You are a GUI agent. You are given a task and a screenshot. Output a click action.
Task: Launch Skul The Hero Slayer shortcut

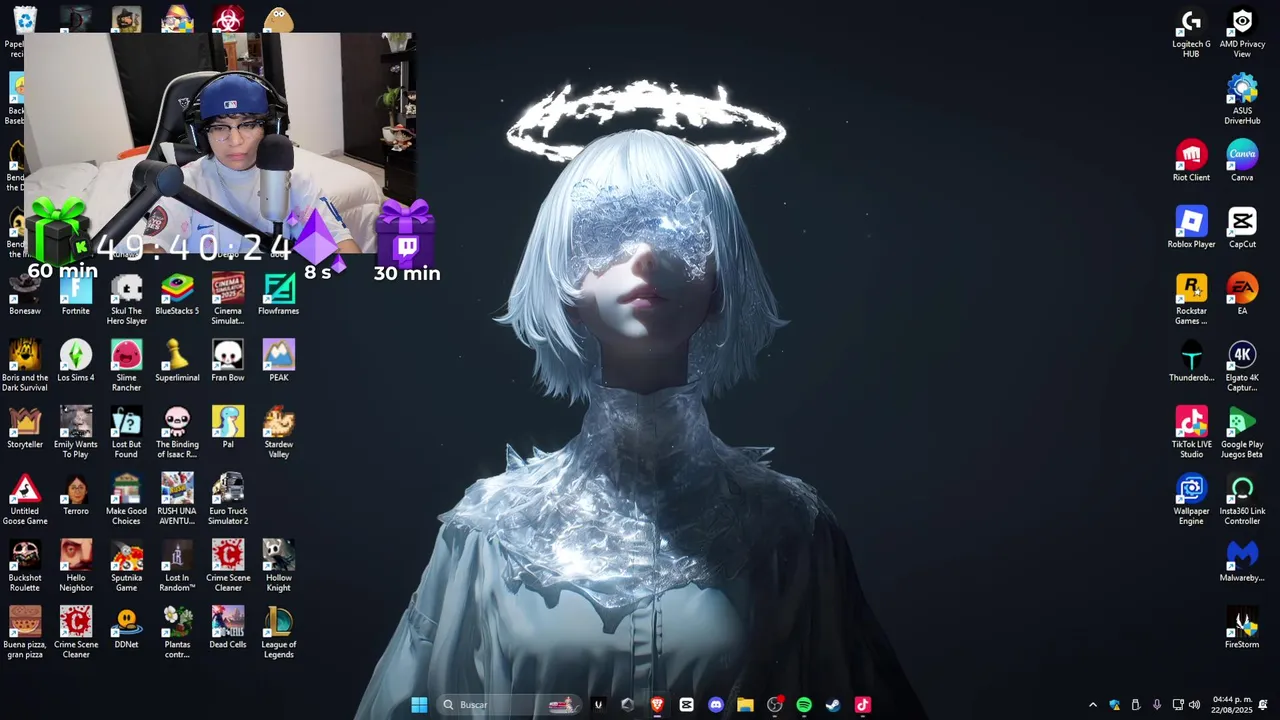pyautogui.click(x=127, y=300)
